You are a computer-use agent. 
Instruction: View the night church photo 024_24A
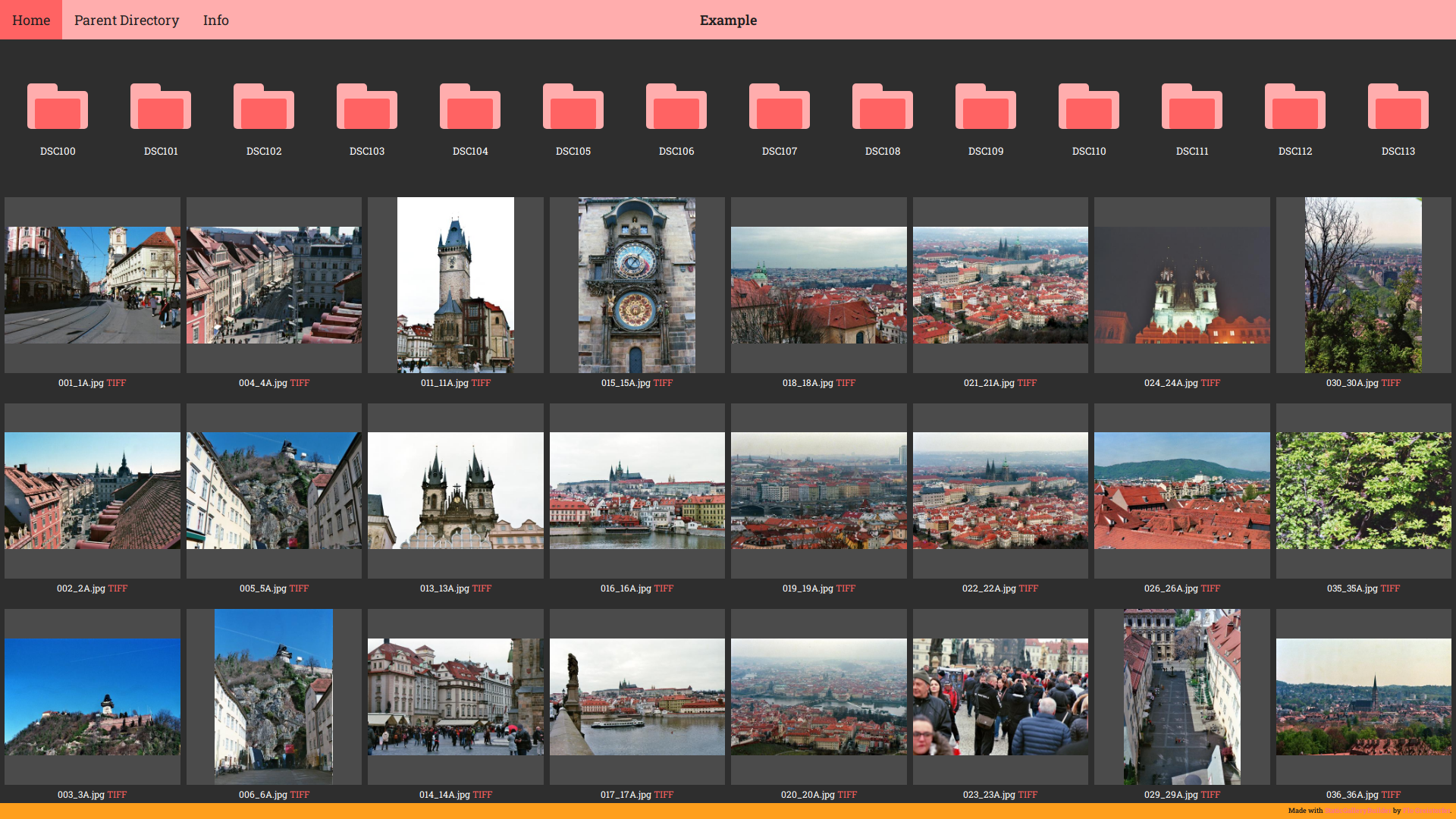tap(1181, 285)
